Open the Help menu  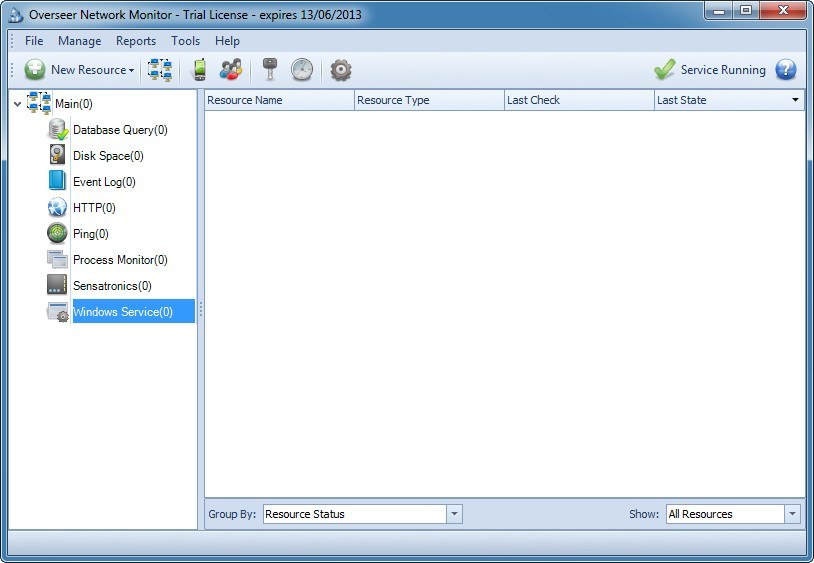227,41
